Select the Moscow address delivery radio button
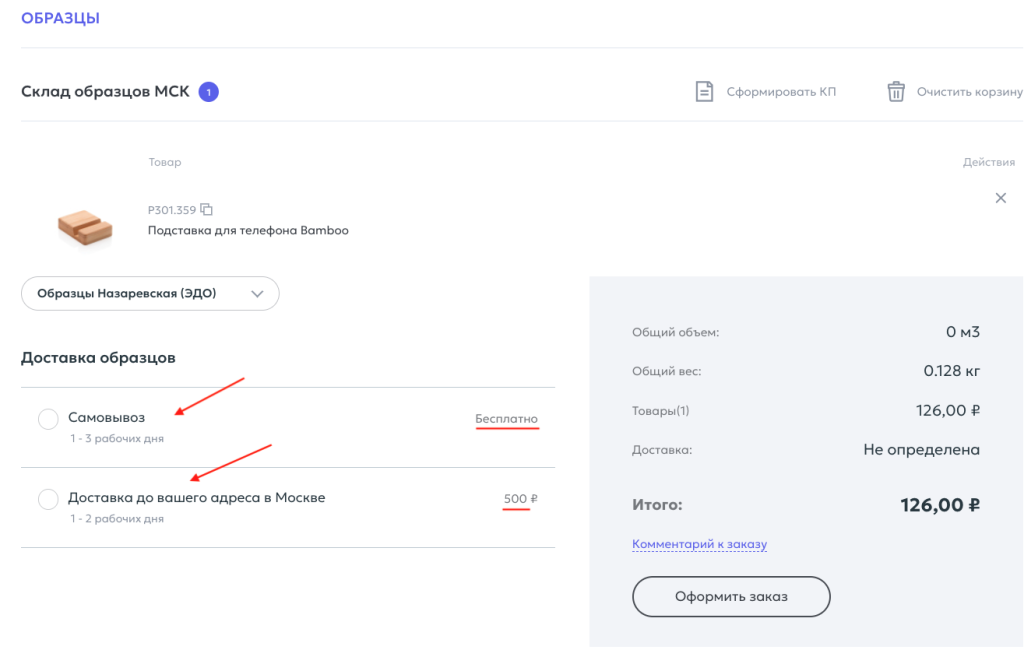Screen dimensions: 1024x650 48,499
